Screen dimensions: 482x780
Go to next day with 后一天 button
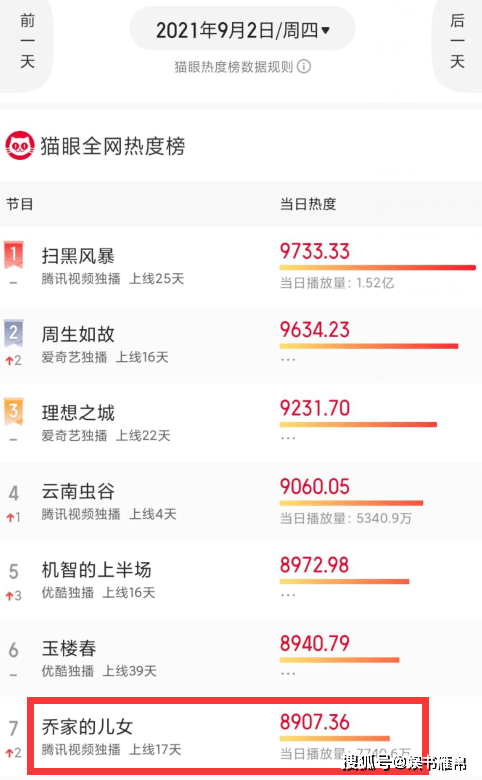(x=457, y=42)
